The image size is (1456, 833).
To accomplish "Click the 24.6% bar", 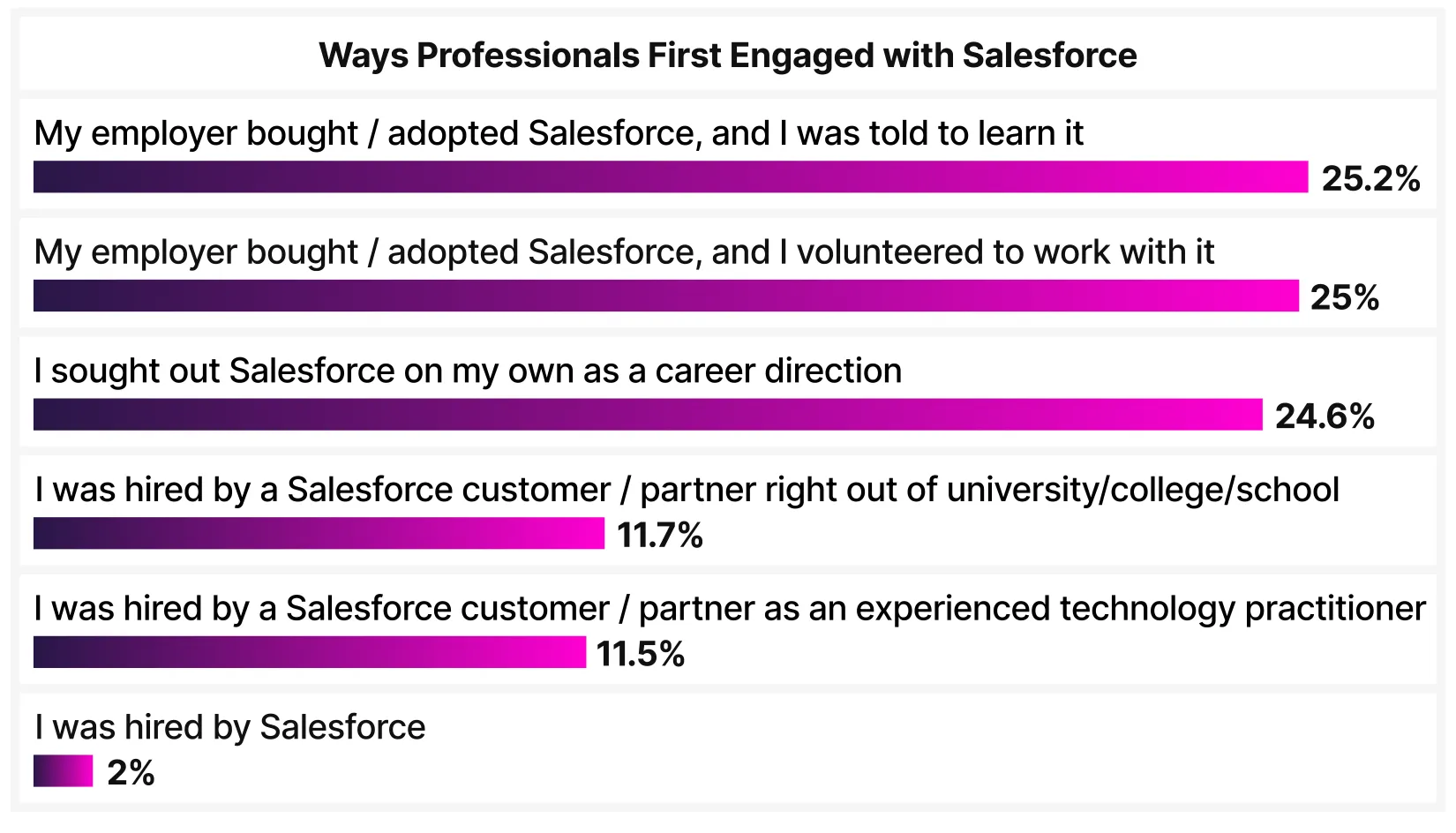I will coord(648,415).
